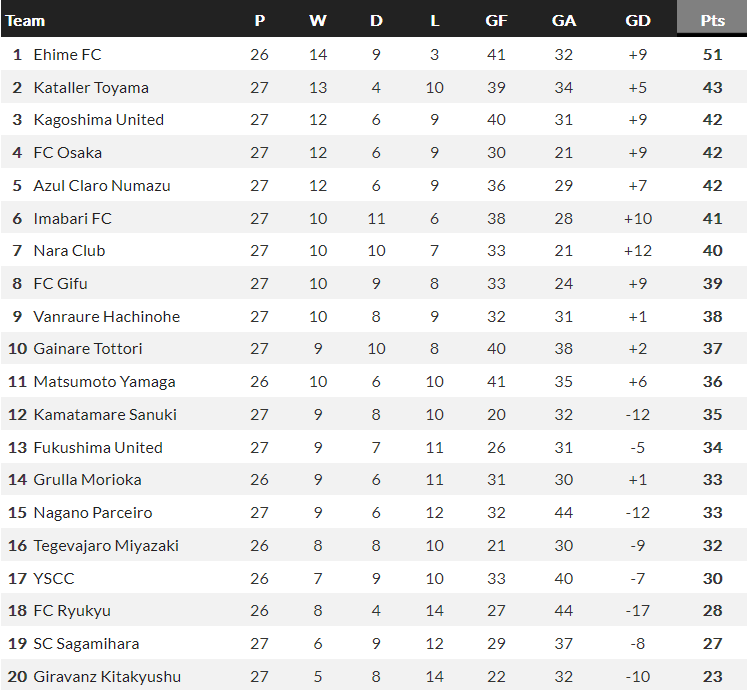Select Matsumoto Yamaga in the table
Screen dimensions: 747x690
pyautogui.click(x=104, y=381)
